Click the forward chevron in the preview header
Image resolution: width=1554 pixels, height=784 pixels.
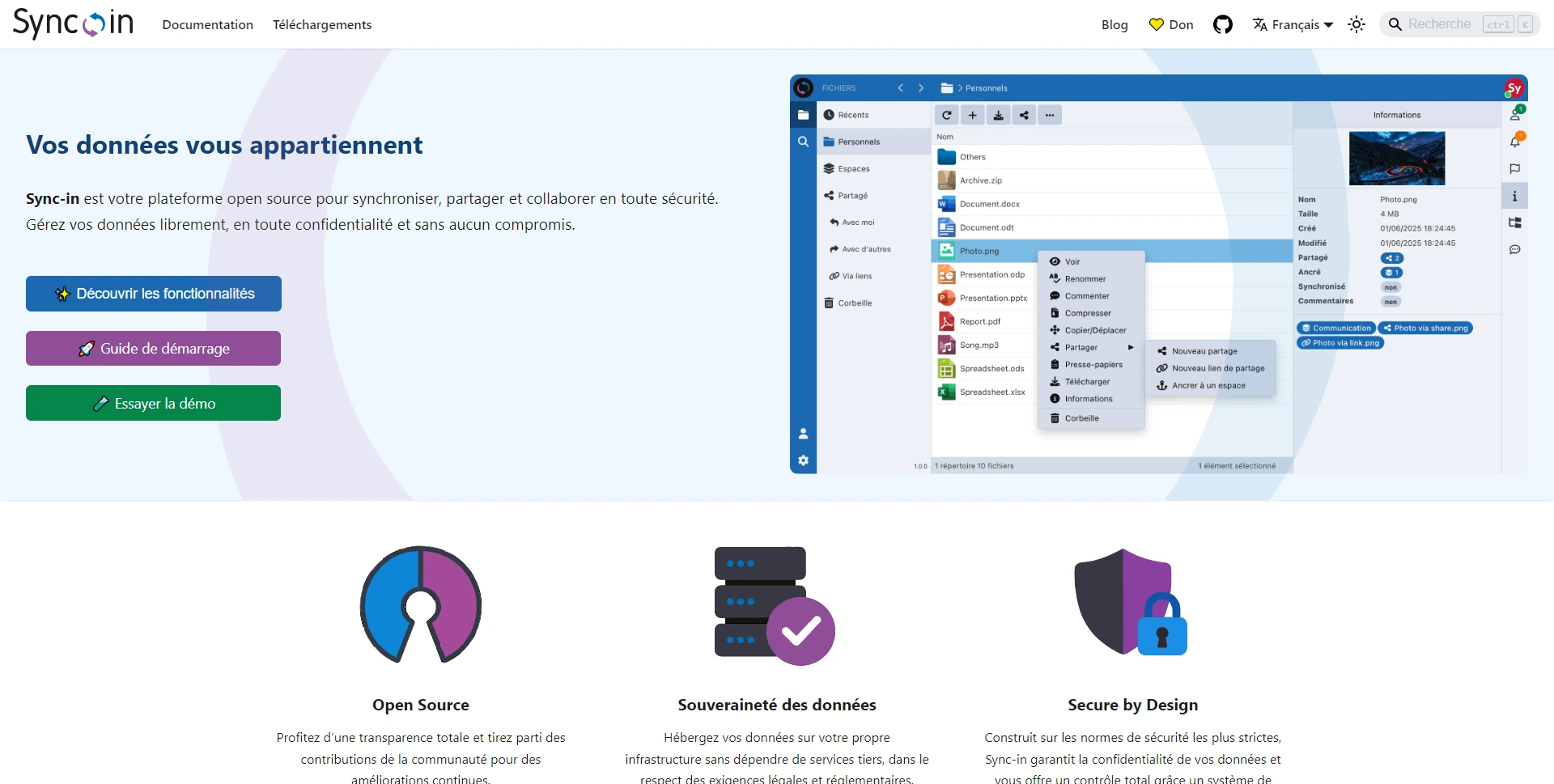pyautogui.click(x=920, y=88)
